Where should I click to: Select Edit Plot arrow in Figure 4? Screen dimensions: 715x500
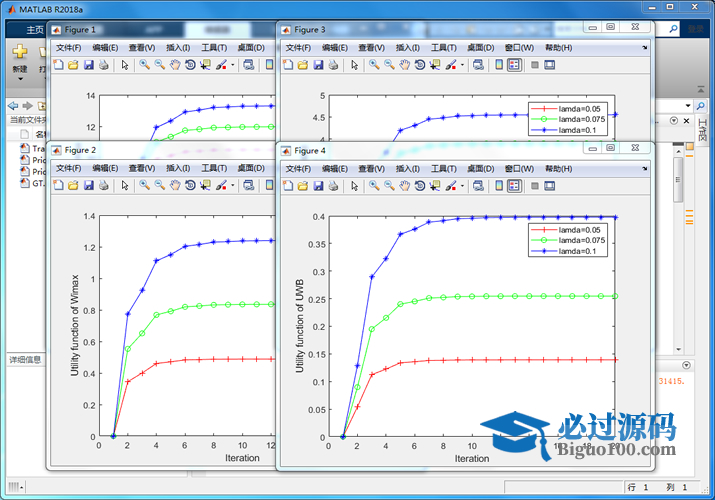pyautogui.click(x=355, y=186)
